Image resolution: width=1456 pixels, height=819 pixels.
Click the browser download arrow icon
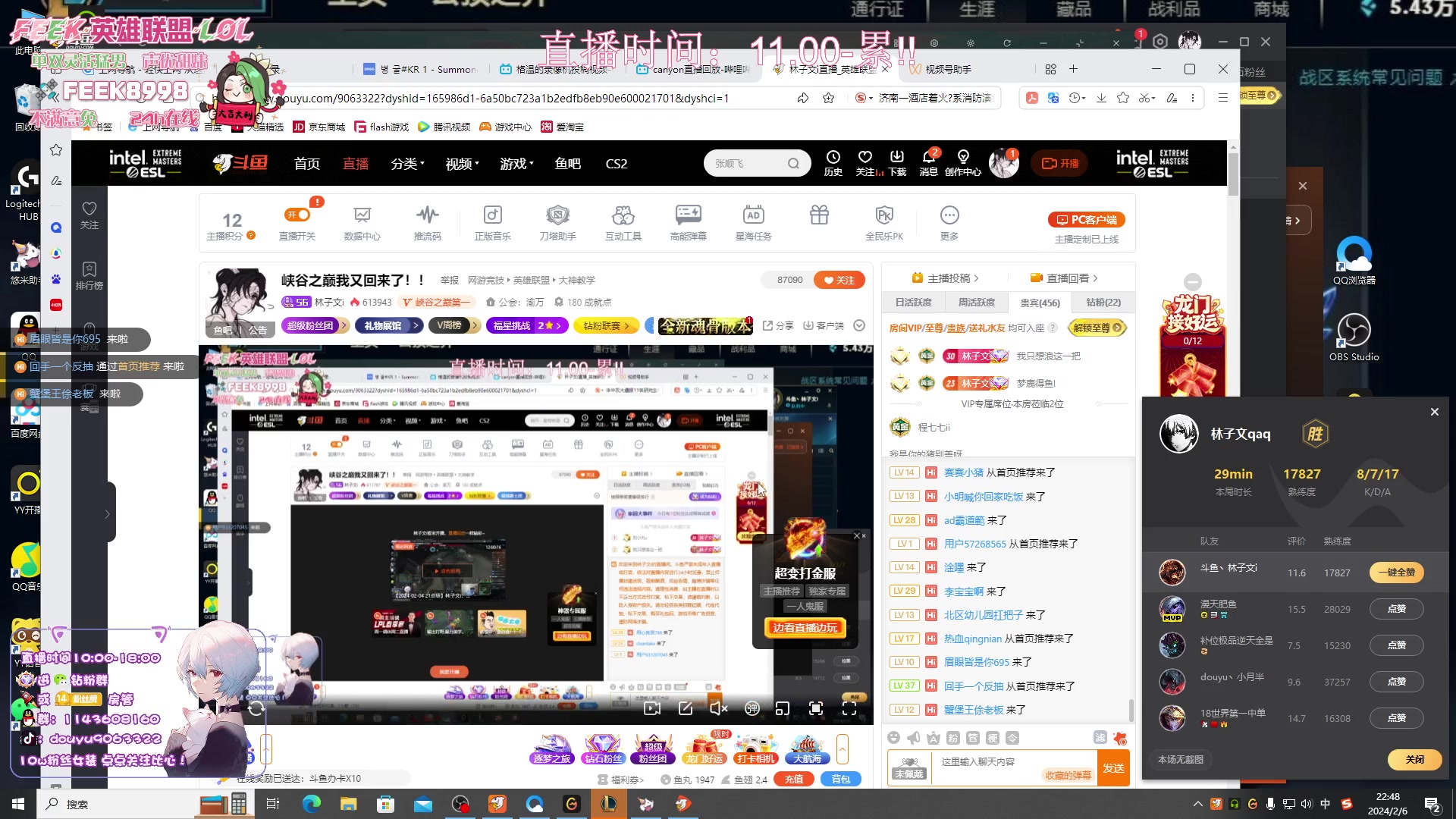(x=1101, y=98)
